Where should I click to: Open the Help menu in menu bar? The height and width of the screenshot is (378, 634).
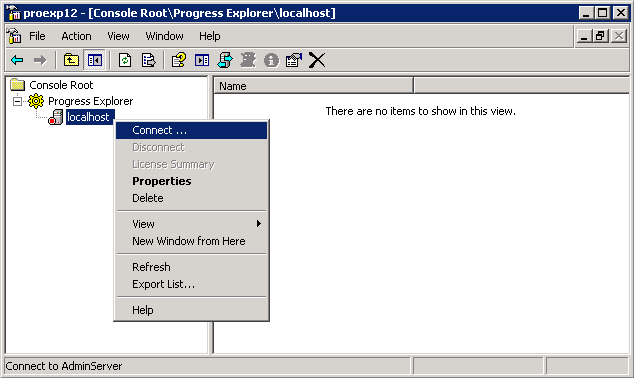coord(209,36)
